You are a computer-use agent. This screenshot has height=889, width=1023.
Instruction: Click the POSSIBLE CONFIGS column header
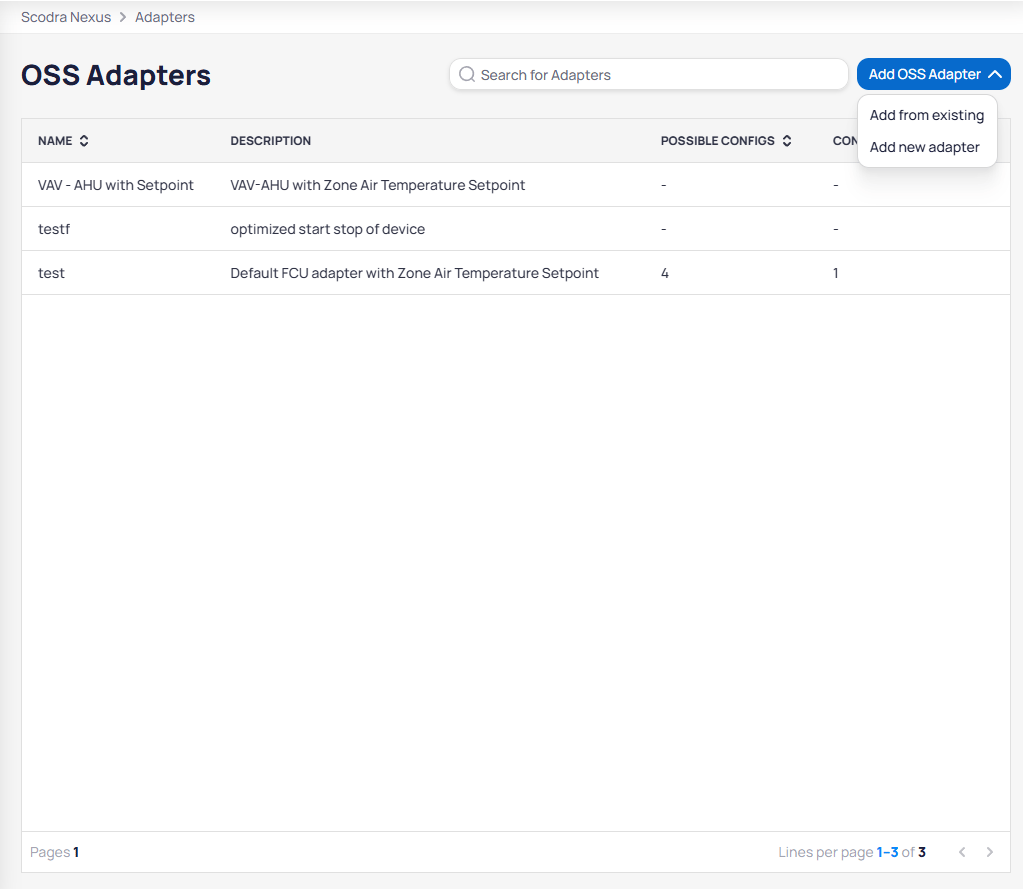coord(718,141)
